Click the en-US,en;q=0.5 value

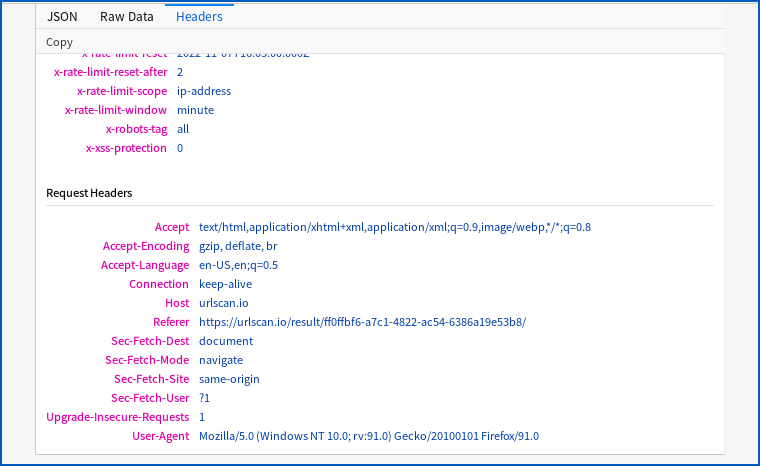tap(238, 265)
